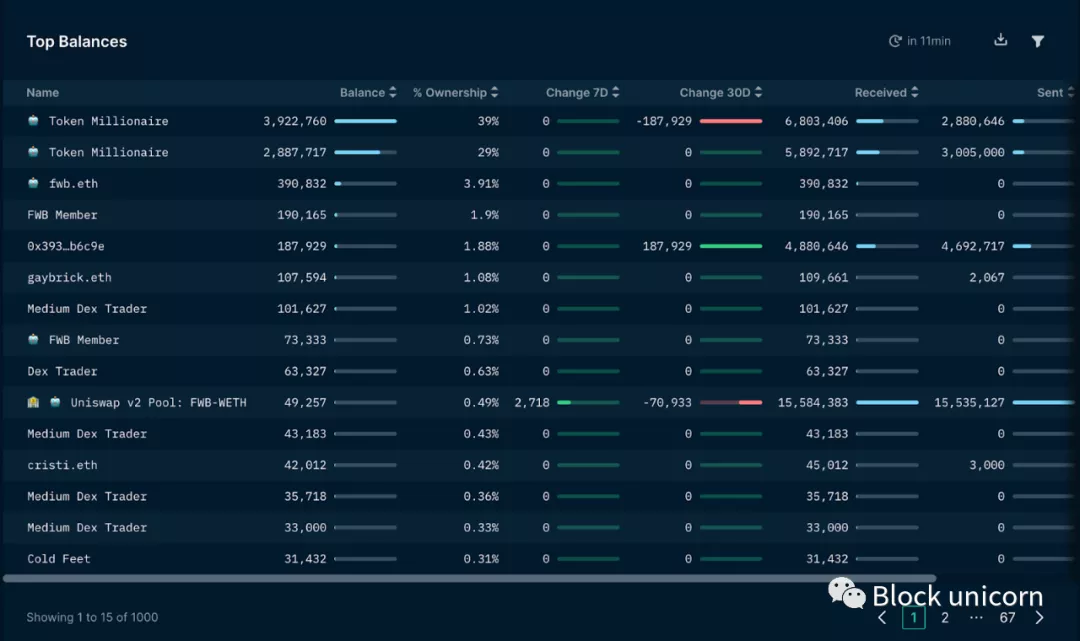This screenshot has height=641, width=1080.
Task: Jump to page 67
Action: pos(1007,618)
